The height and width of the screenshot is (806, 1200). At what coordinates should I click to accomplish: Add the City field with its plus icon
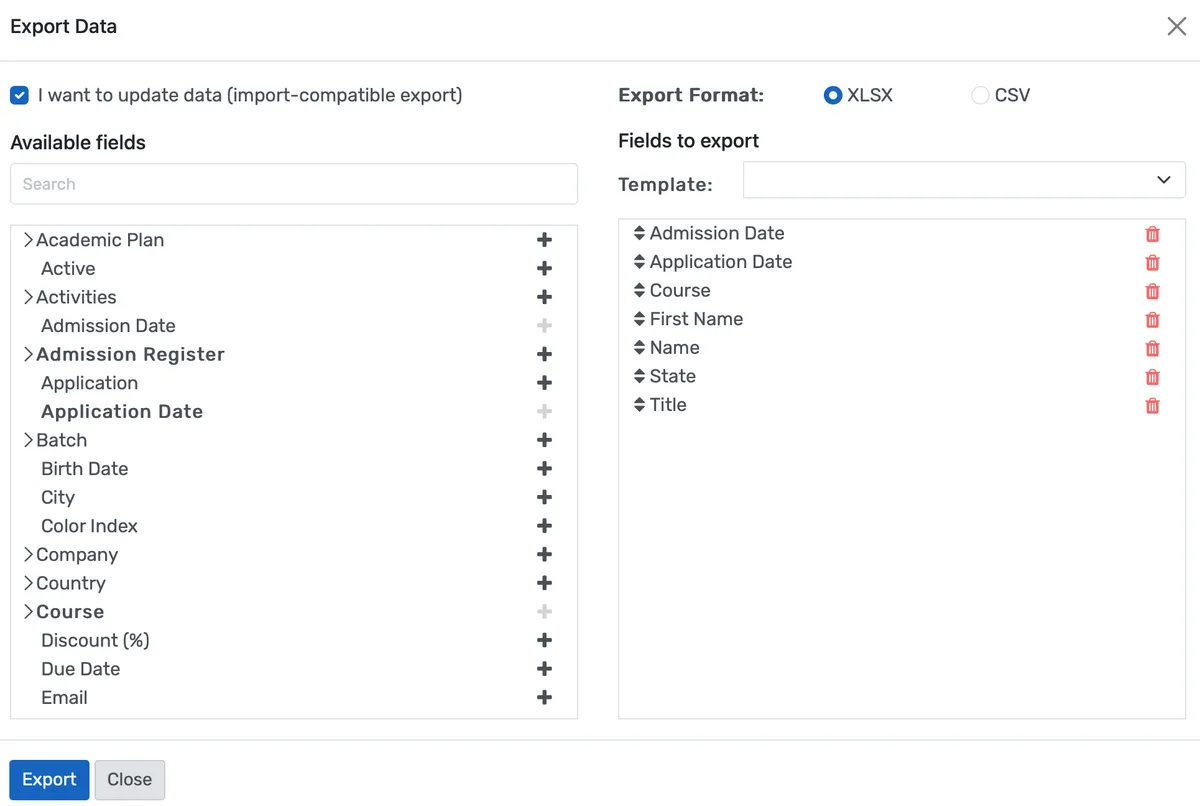(x=544, y=497)
